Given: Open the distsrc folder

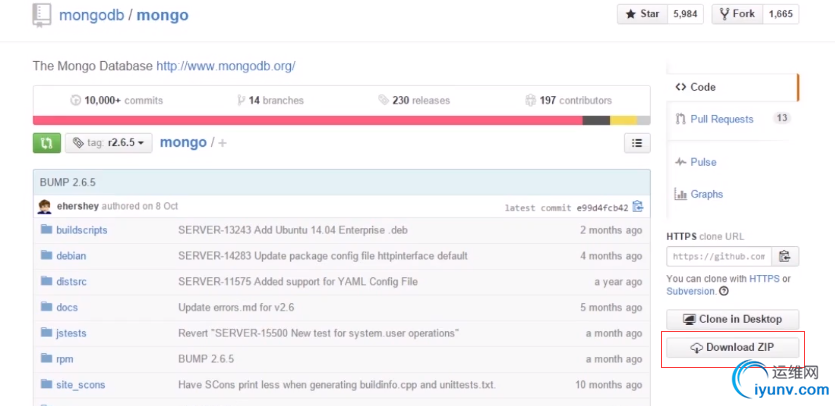Looking at the screenshot, I should coord(71,281).
